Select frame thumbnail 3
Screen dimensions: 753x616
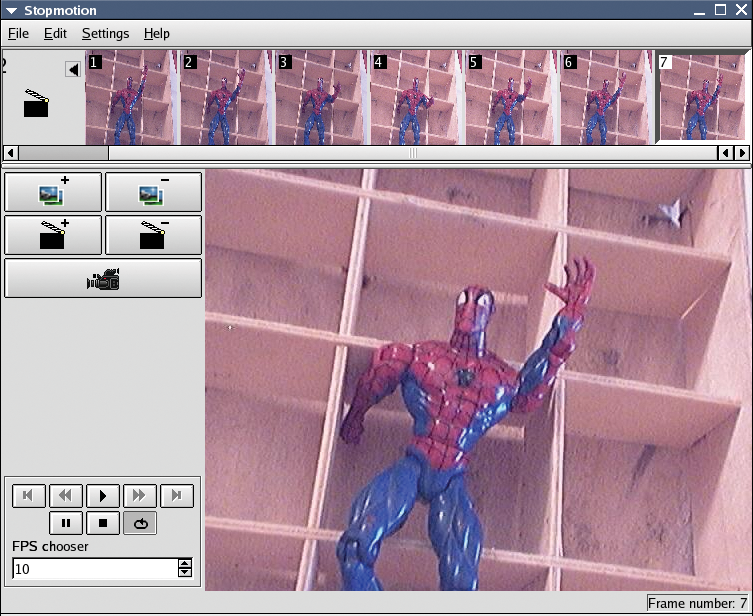point(319,97)
